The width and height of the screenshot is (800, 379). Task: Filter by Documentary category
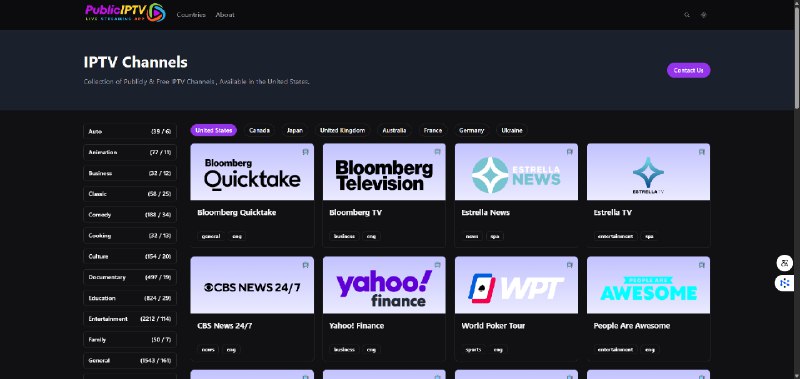(x=130, y=277)
